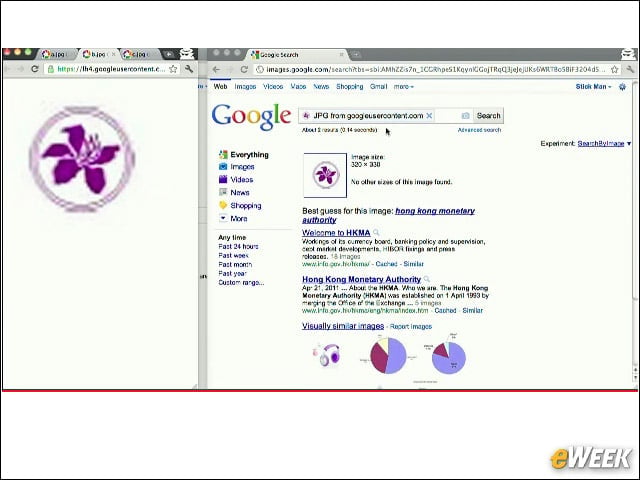The height and width of the screenshot is (480, 640).
Task: Select Past week time filter
Action: [233, 255]
